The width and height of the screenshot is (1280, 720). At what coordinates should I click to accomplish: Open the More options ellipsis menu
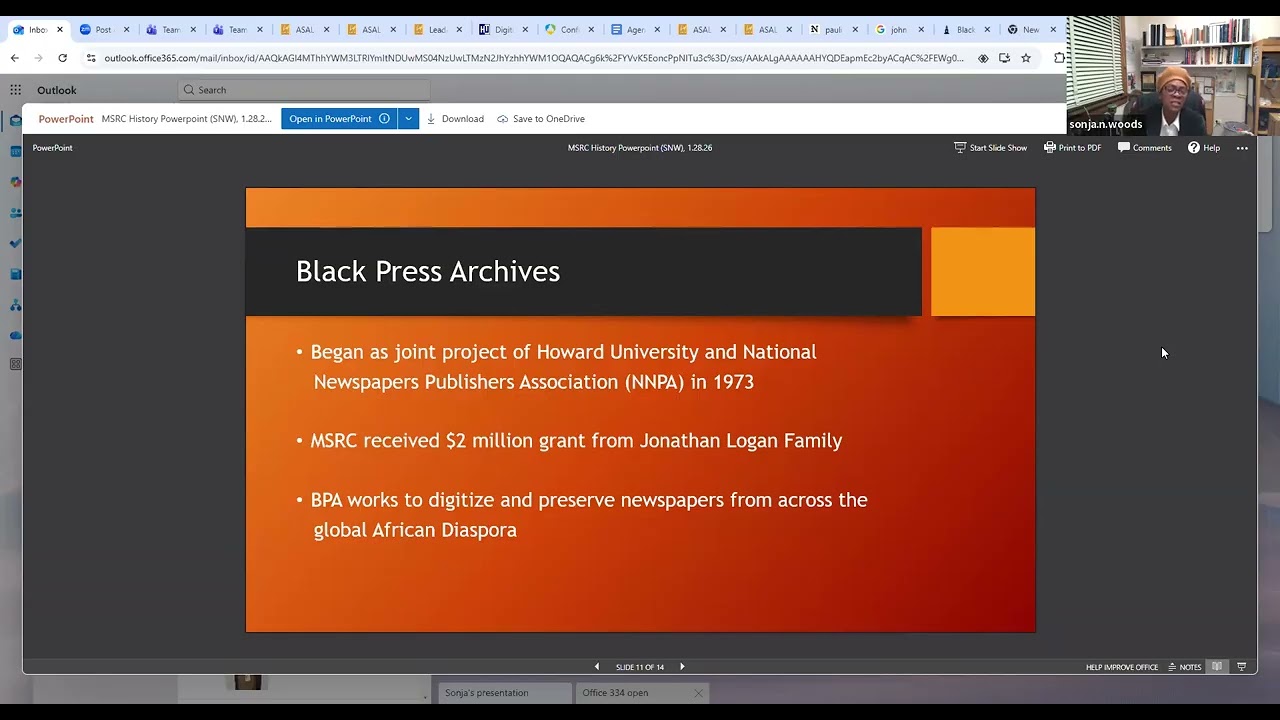pyautogui.click(x=1242, y=148)
